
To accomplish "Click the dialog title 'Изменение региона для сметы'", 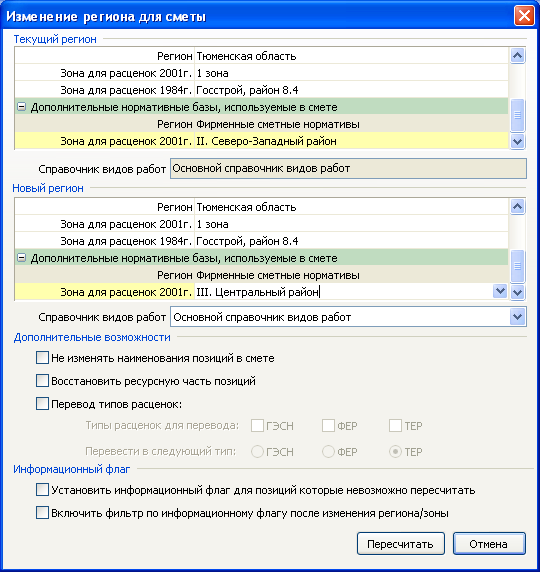I will point(106,17).
